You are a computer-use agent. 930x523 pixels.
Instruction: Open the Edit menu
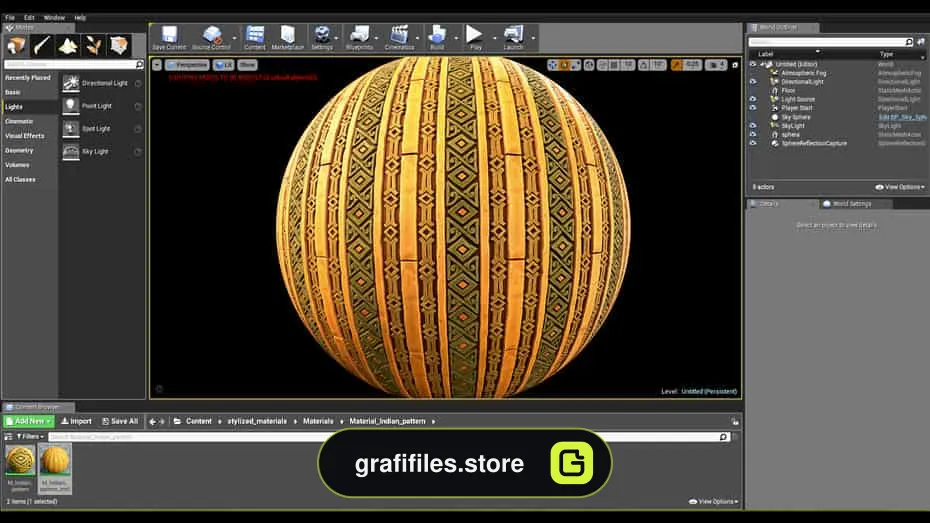29,18
